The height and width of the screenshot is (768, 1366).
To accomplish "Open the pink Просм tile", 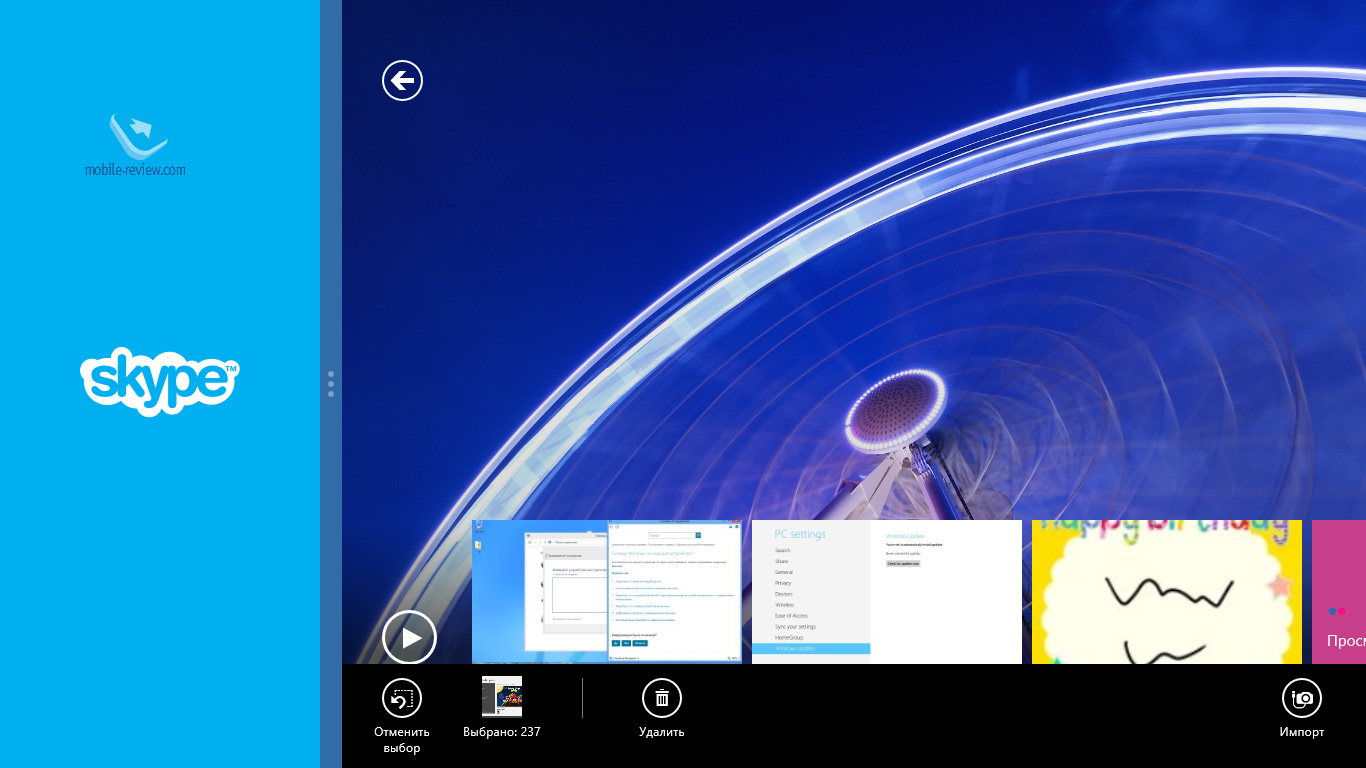I will 1339,592.
